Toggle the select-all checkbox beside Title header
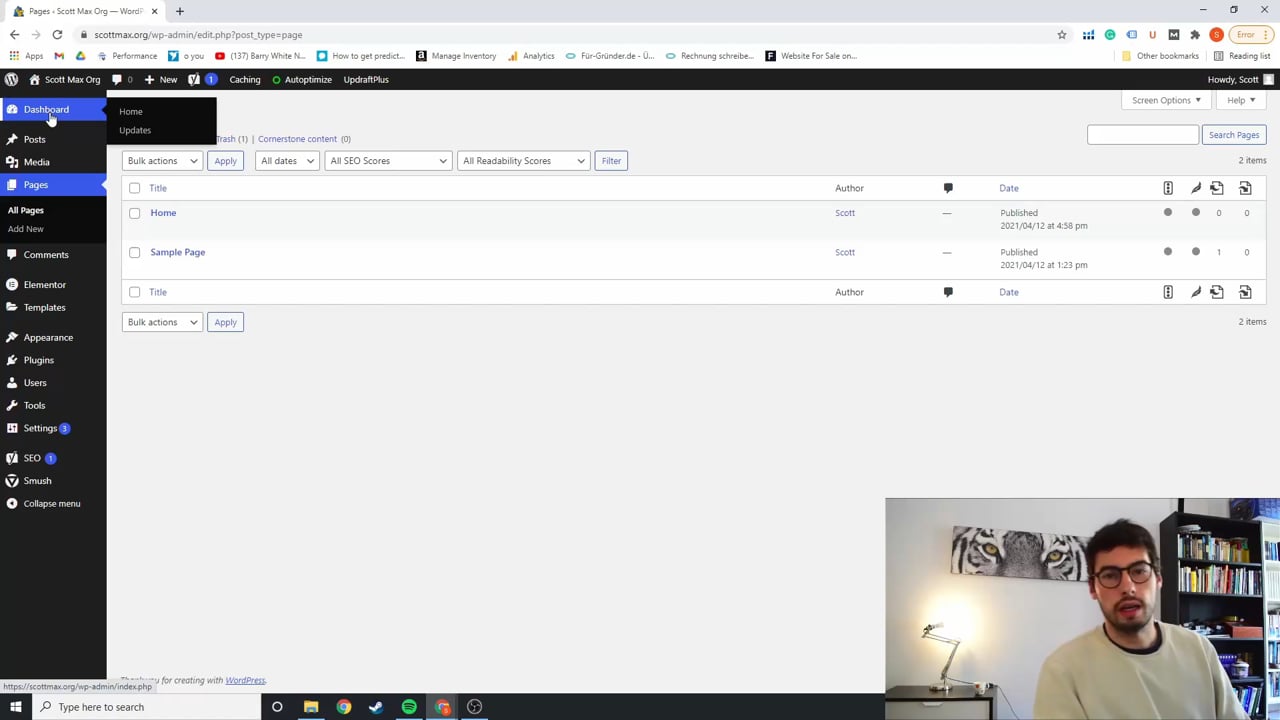The width and height of the screenshot is (1280, 720). click(135, 188)
